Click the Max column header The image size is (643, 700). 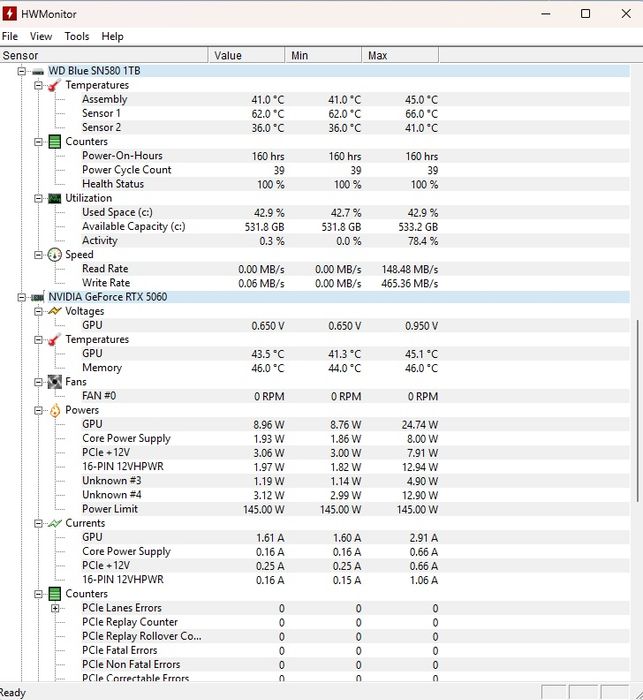point(400,55)
